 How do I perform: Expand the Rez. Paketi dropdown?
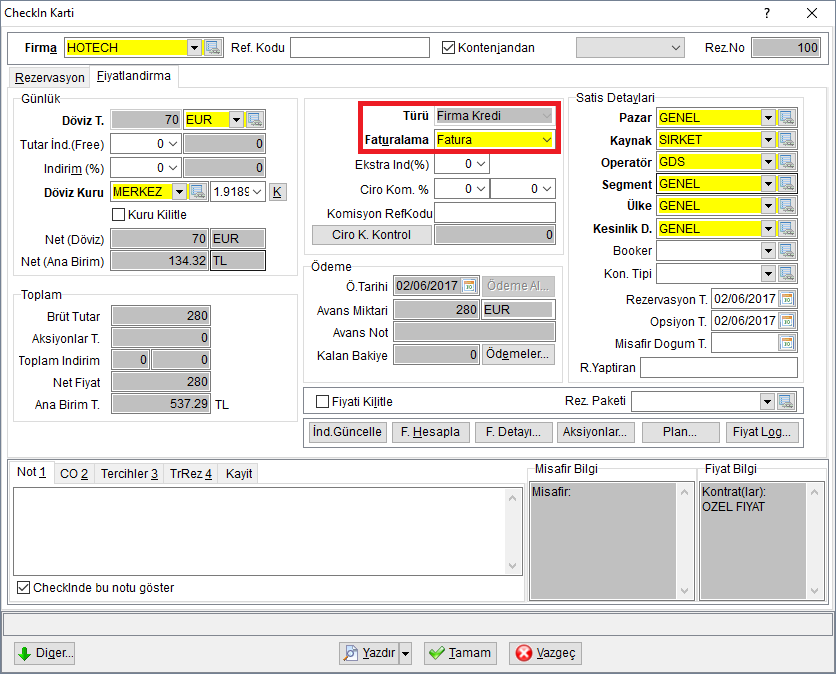[x=767, y=402]
